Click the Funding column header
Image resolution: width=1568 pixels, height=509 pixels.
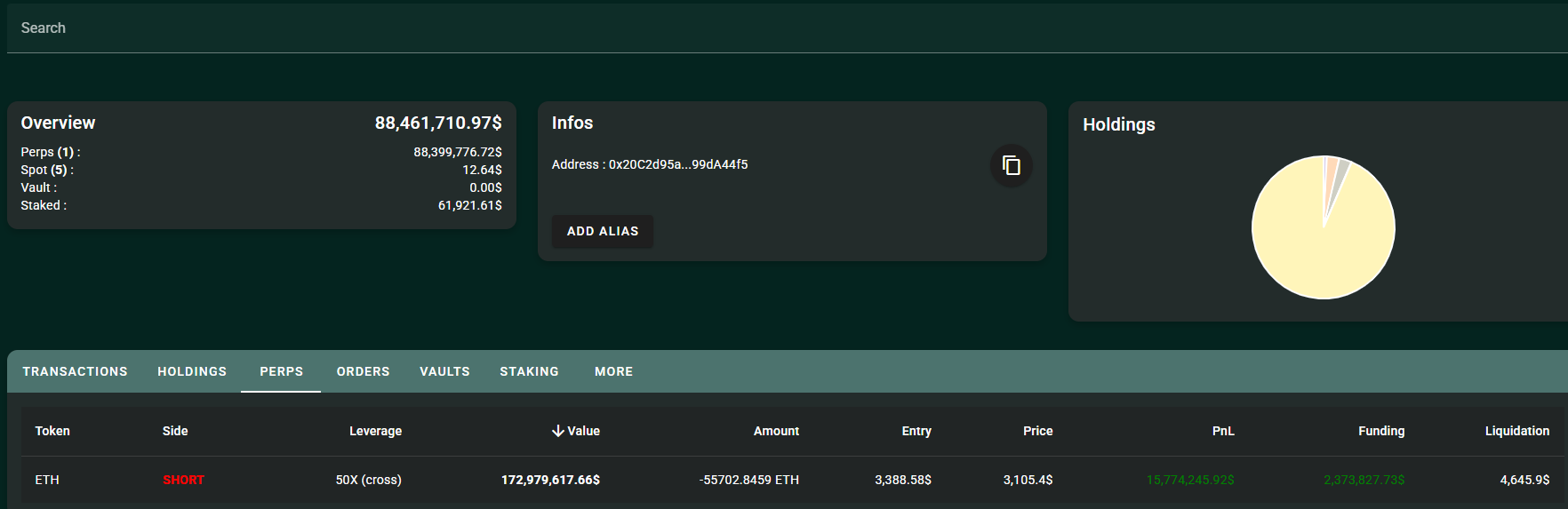(x=1381, y=431)
